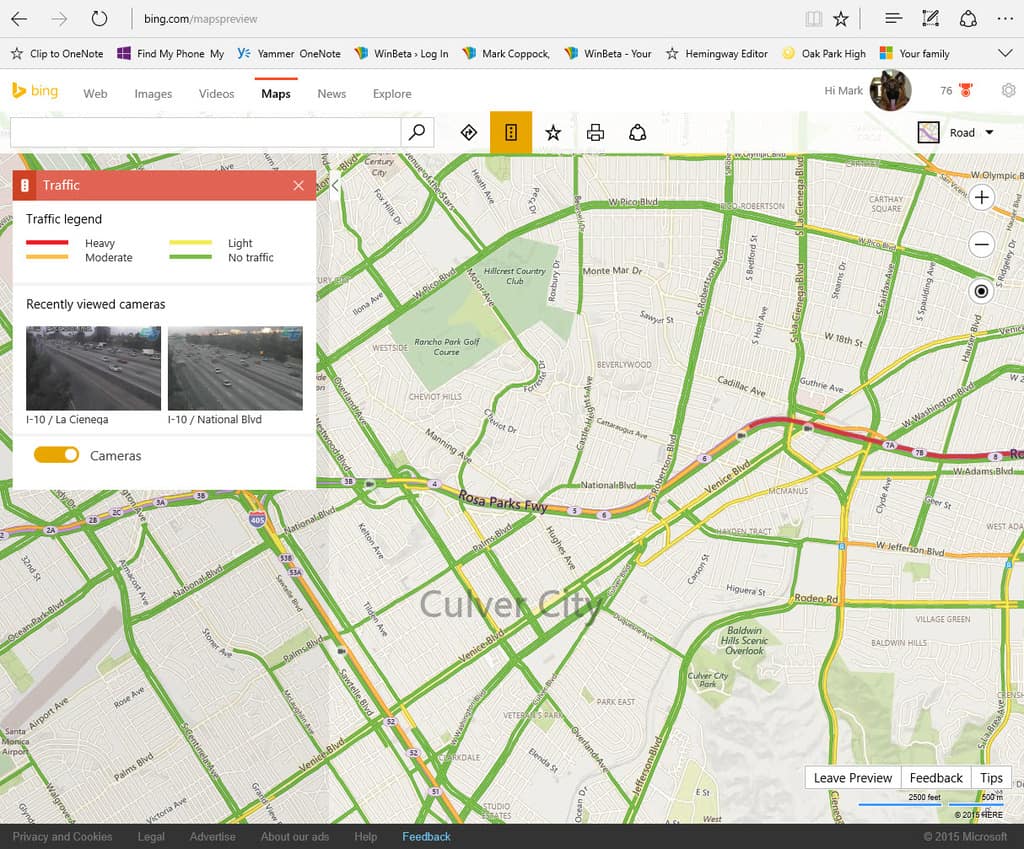Viewport: 1024px width, 849px height.
Task: Zoom out on the map
Action: 981,244
